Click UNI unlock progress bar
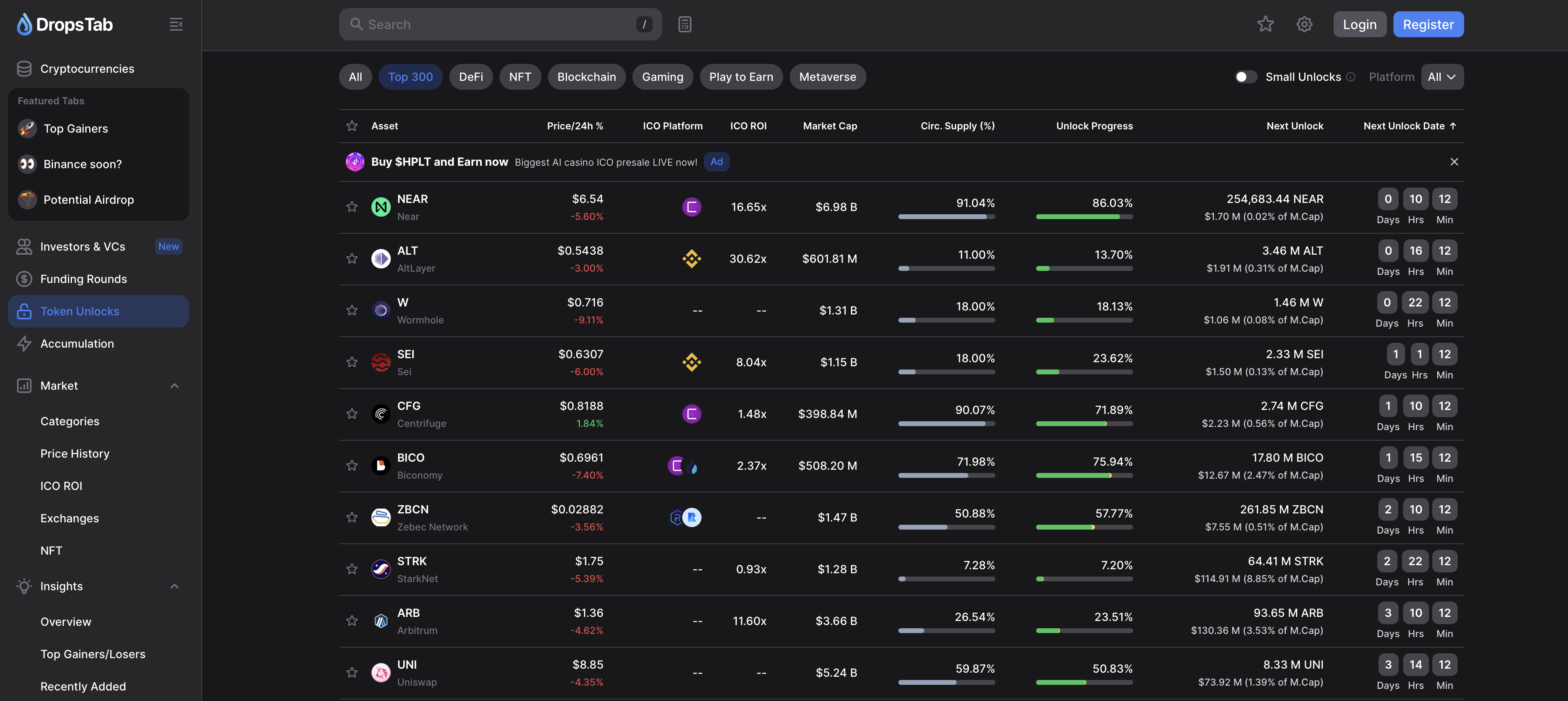Screen dimensions: 1568x701 [1084, 683]
